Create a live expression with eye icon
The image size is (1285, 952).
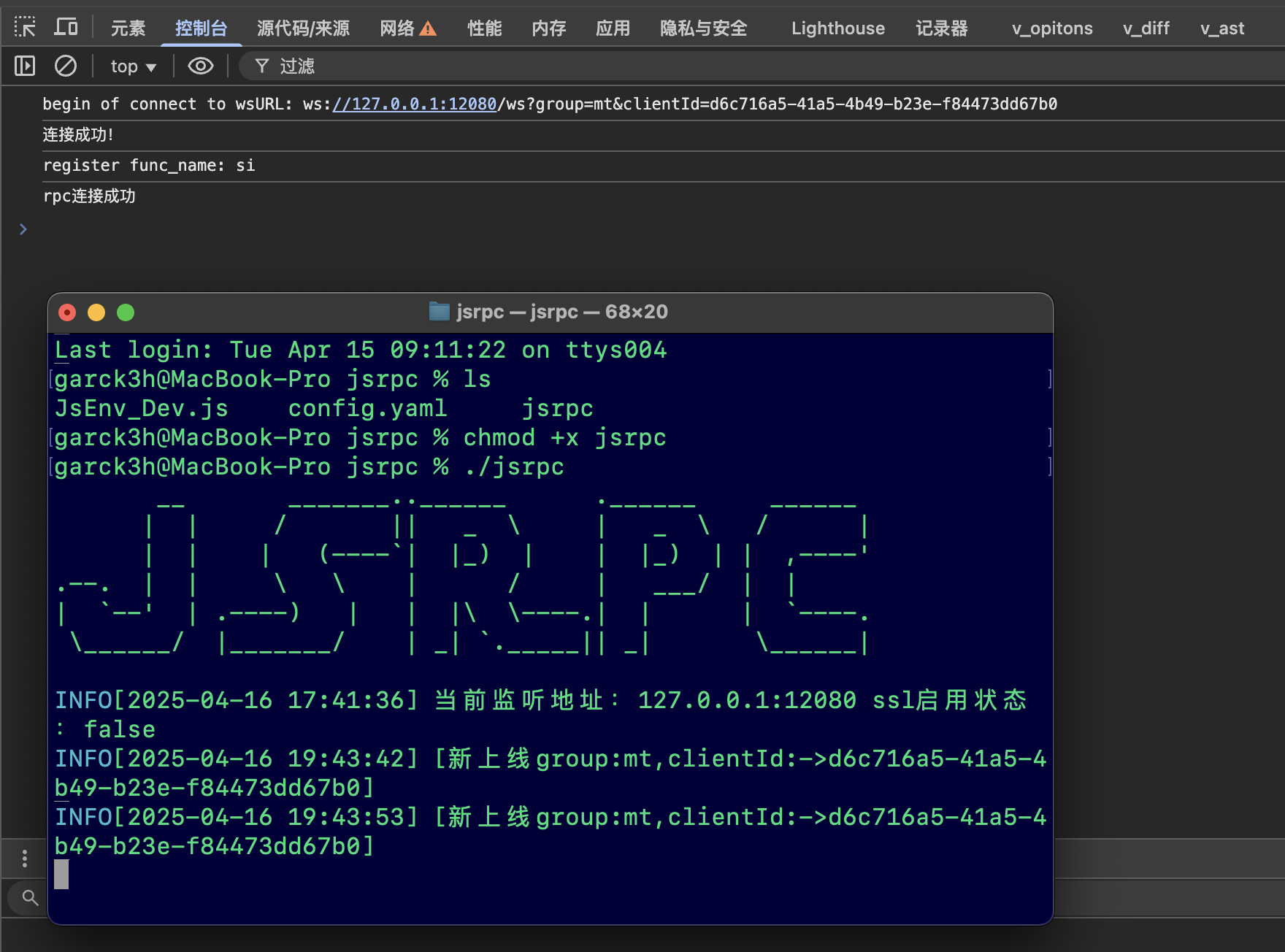coord(200,66)
